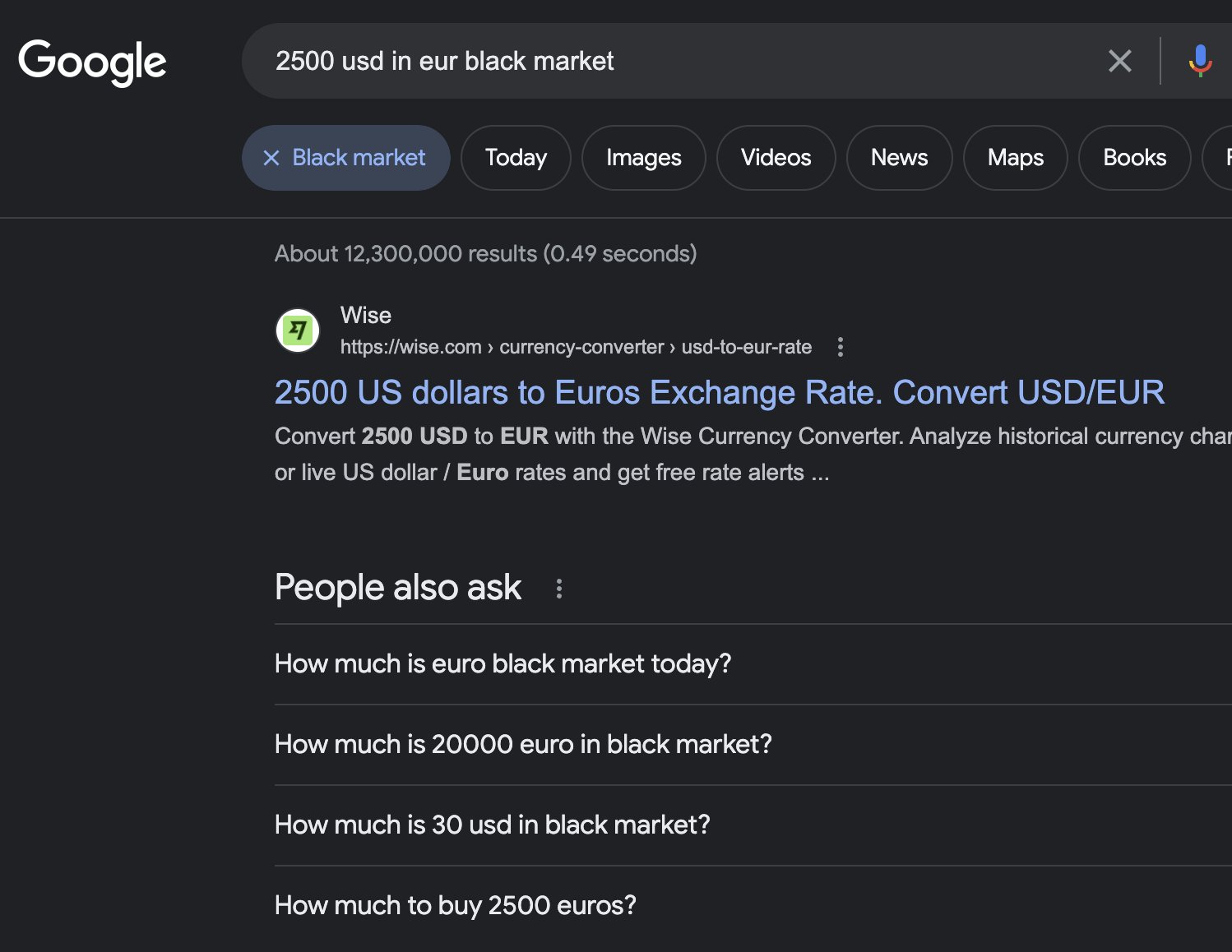The height and width of the screenshot is (952, 1232).
Task: Switch to News results
Action: coord(899,158)
